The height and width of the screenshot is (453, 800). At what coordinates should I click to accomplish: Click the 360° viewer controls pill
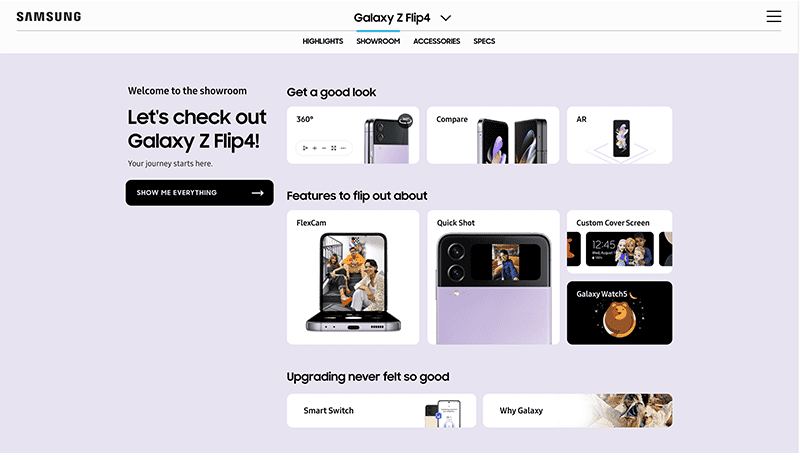324,148
